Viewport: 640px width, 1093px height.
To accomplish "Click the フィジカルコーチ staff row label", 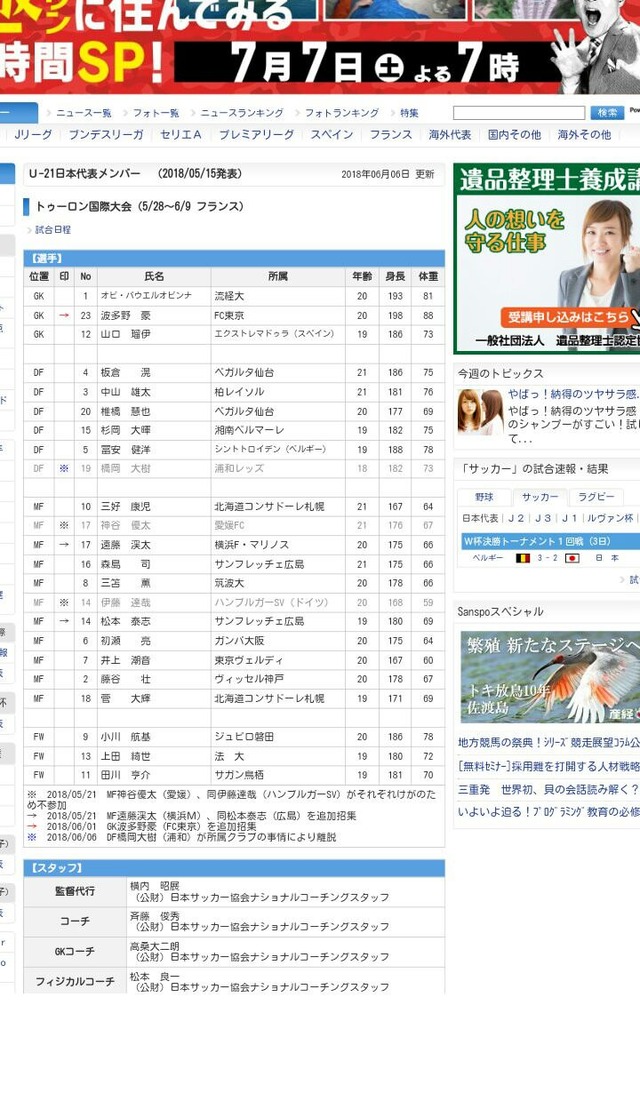I will (75, 981).
